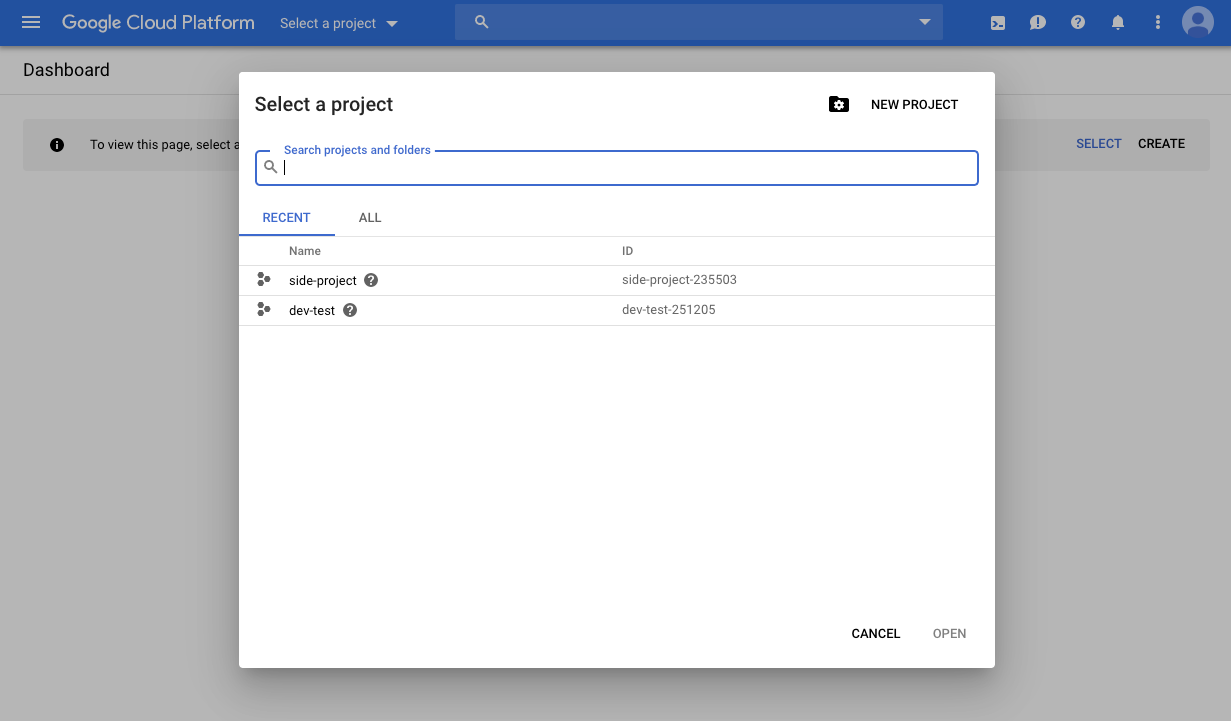The height and width of the screenshot is (721, 1231).
Task: Click the top bar search input
Action: [698, 22]
